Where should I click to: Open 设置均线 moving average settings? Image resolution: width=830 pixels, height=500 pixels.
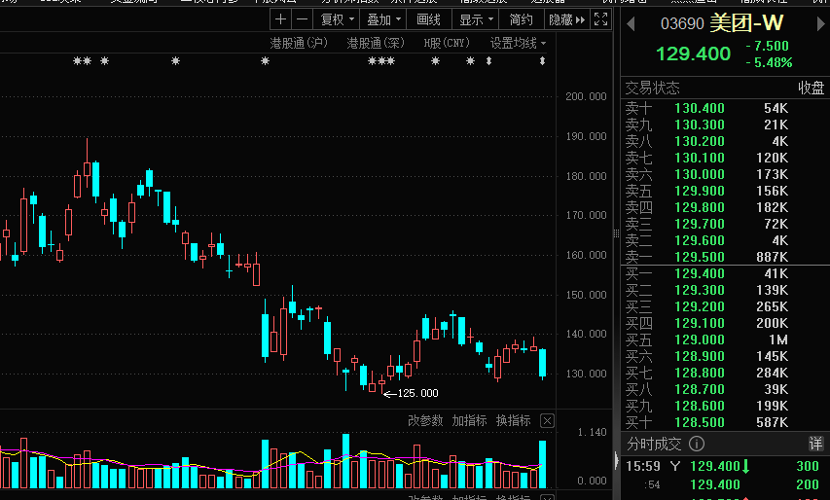[518, 43]
